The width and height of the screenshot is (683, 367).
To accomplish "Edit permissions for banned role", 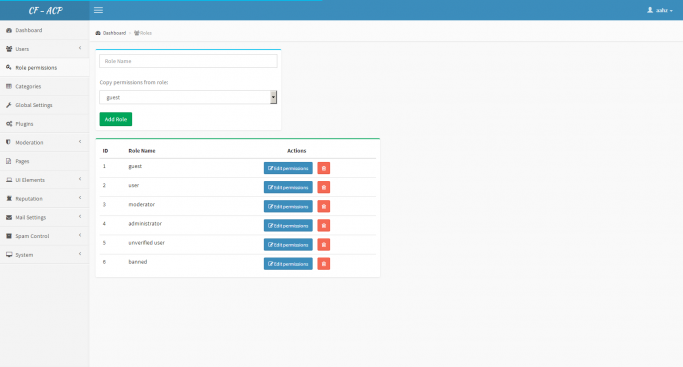I will coord(288,264).
